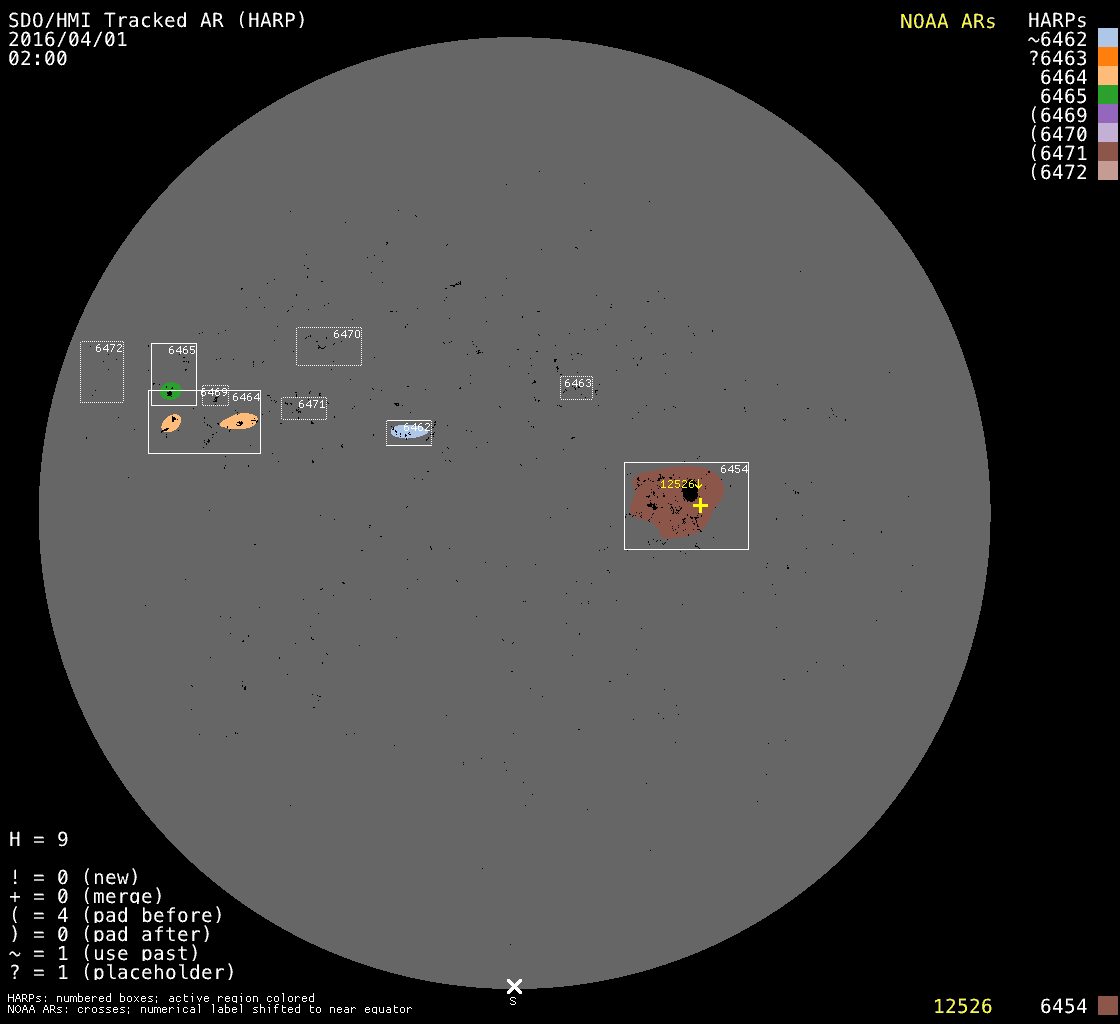Click the light blue 6462 legend swatch

tap(1107, 39)
